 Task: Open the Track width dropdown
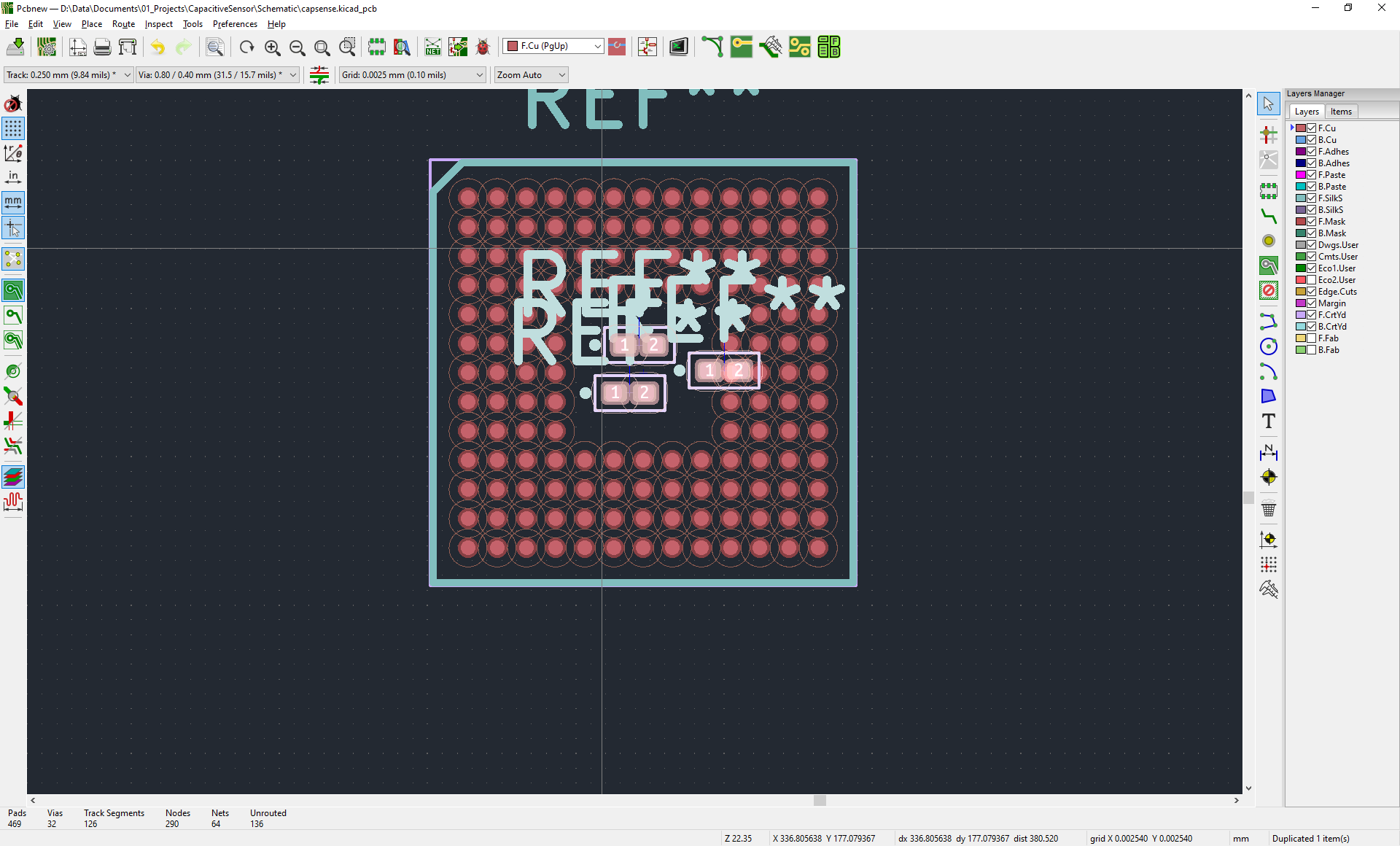click(69, 75)
